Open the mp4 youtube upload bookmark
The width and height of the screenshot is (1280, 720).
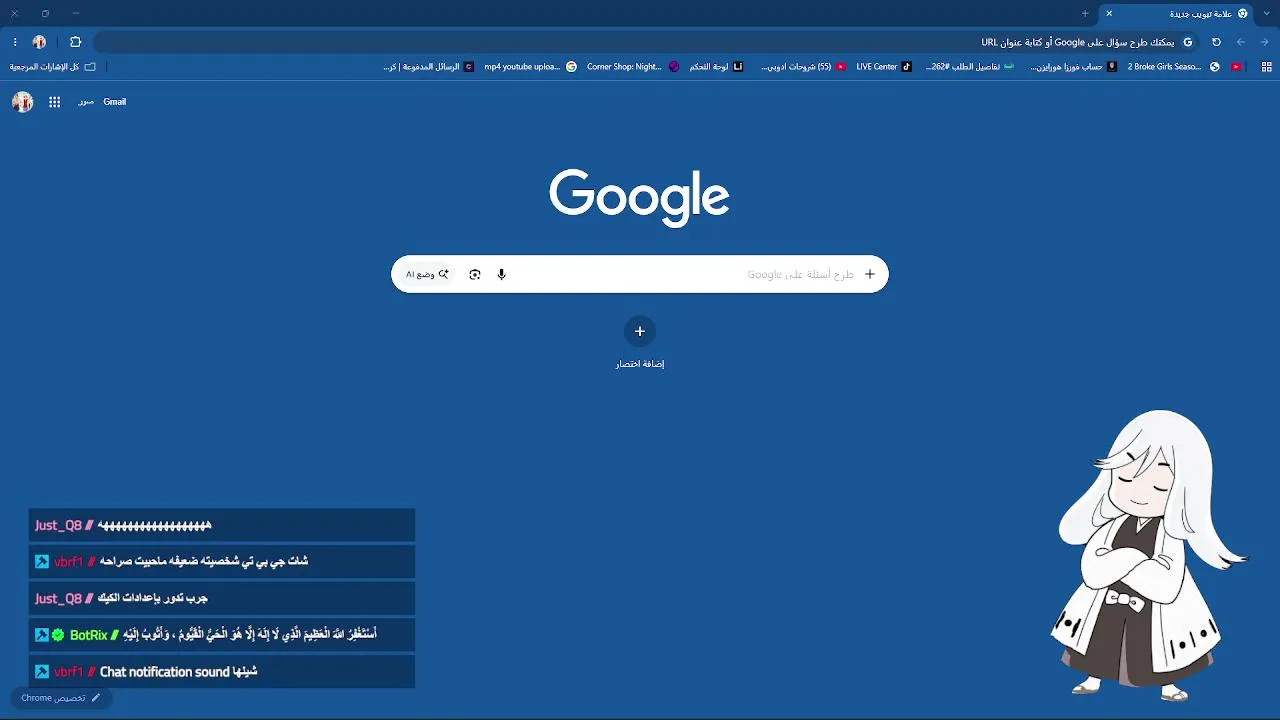531,67
